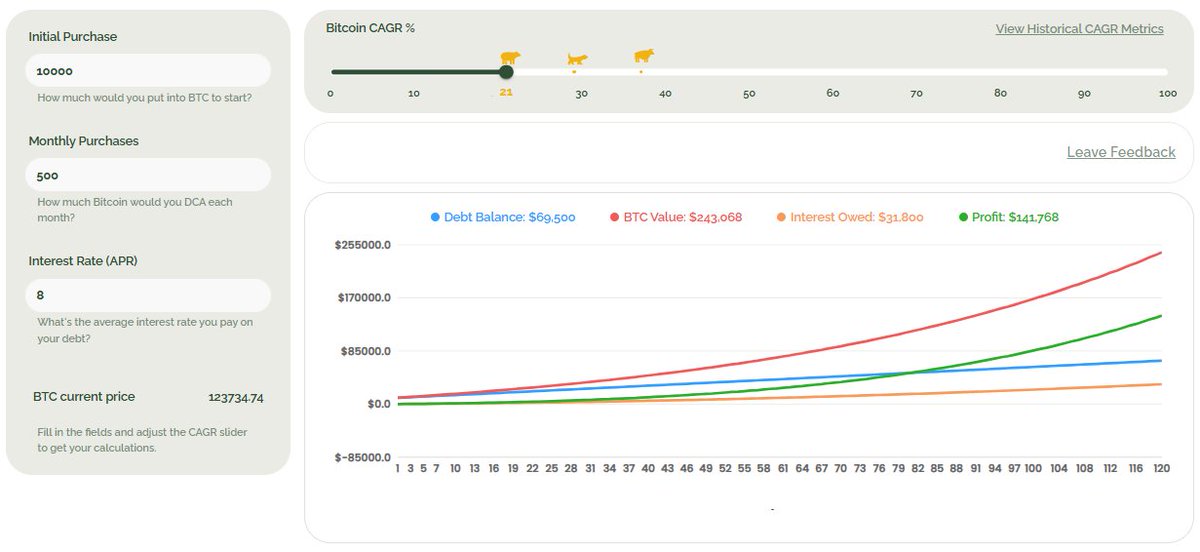
Task: Click the 0 label on CAGR scale
Action: [331, 93]
